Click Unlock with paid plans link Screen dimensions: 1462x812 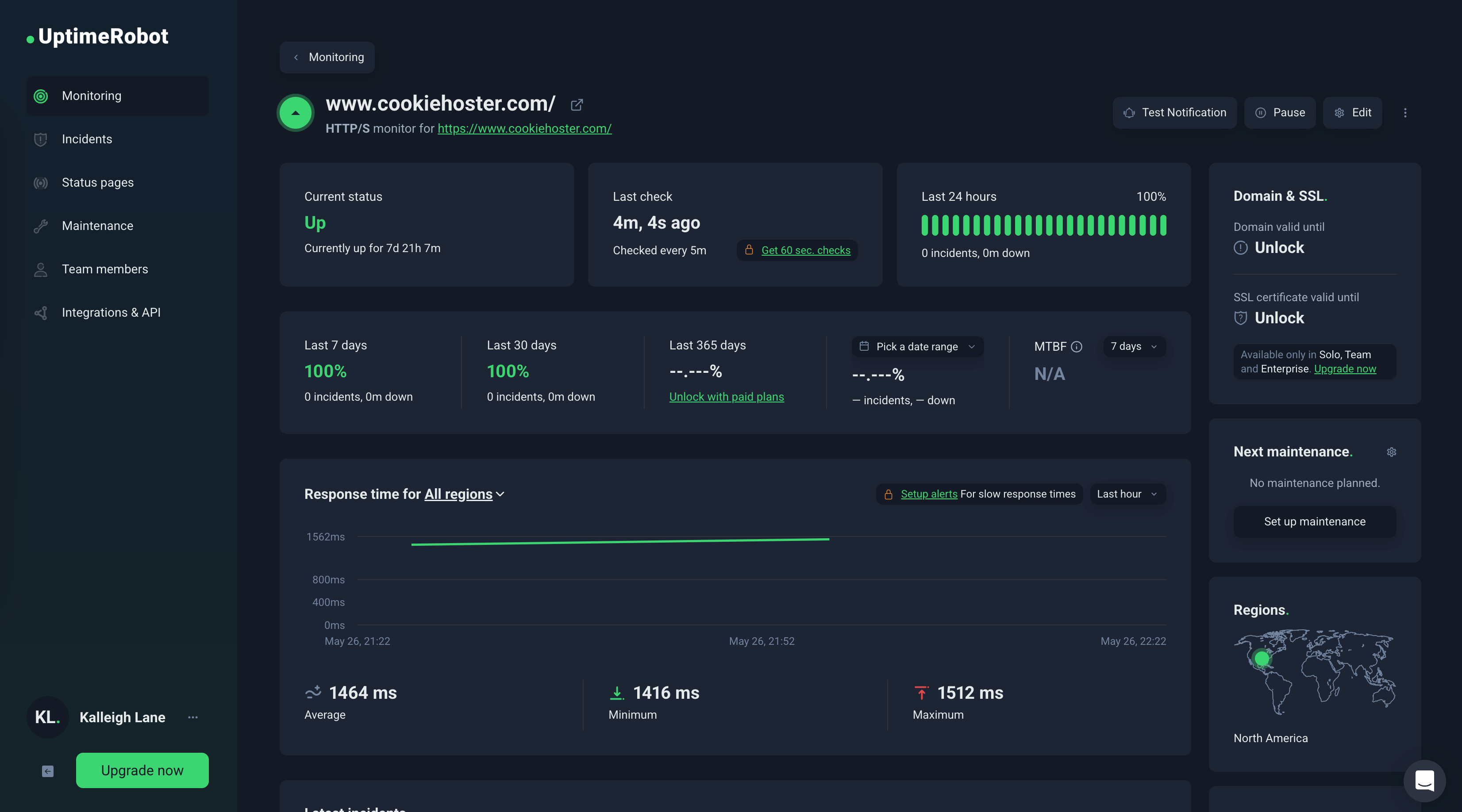[x=727, y=397]
